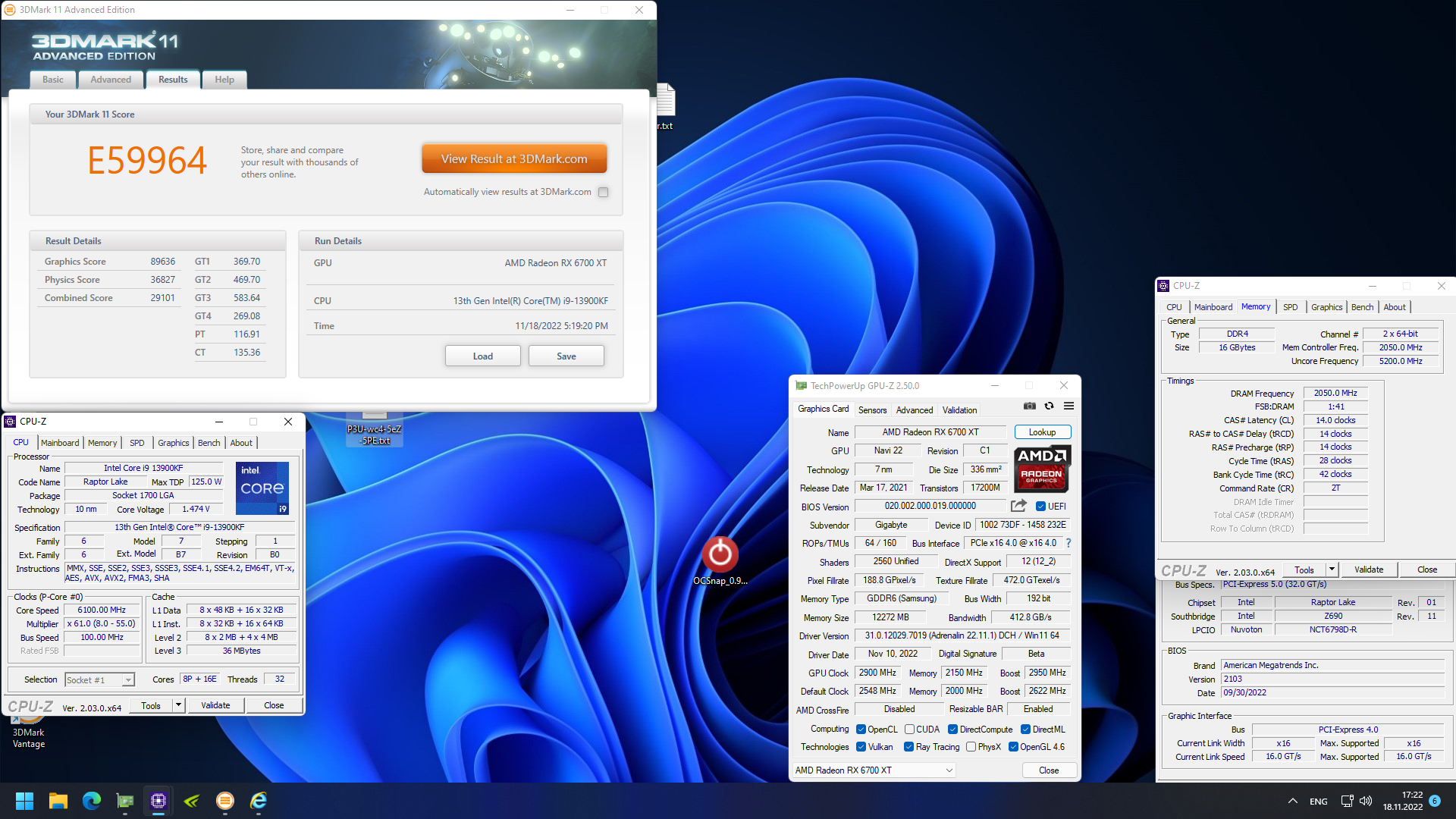Toggle the PhysX checkbox

click(971, 747)
